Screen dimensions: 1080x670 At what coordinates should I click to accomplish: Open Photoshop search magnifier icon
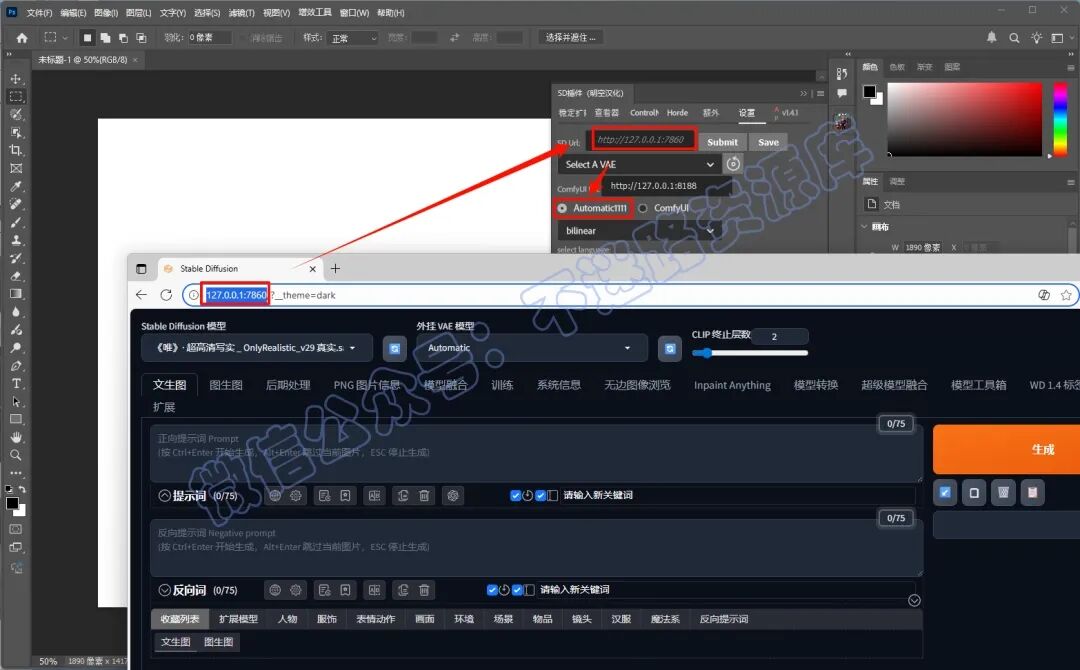[x=1014, y=38]
